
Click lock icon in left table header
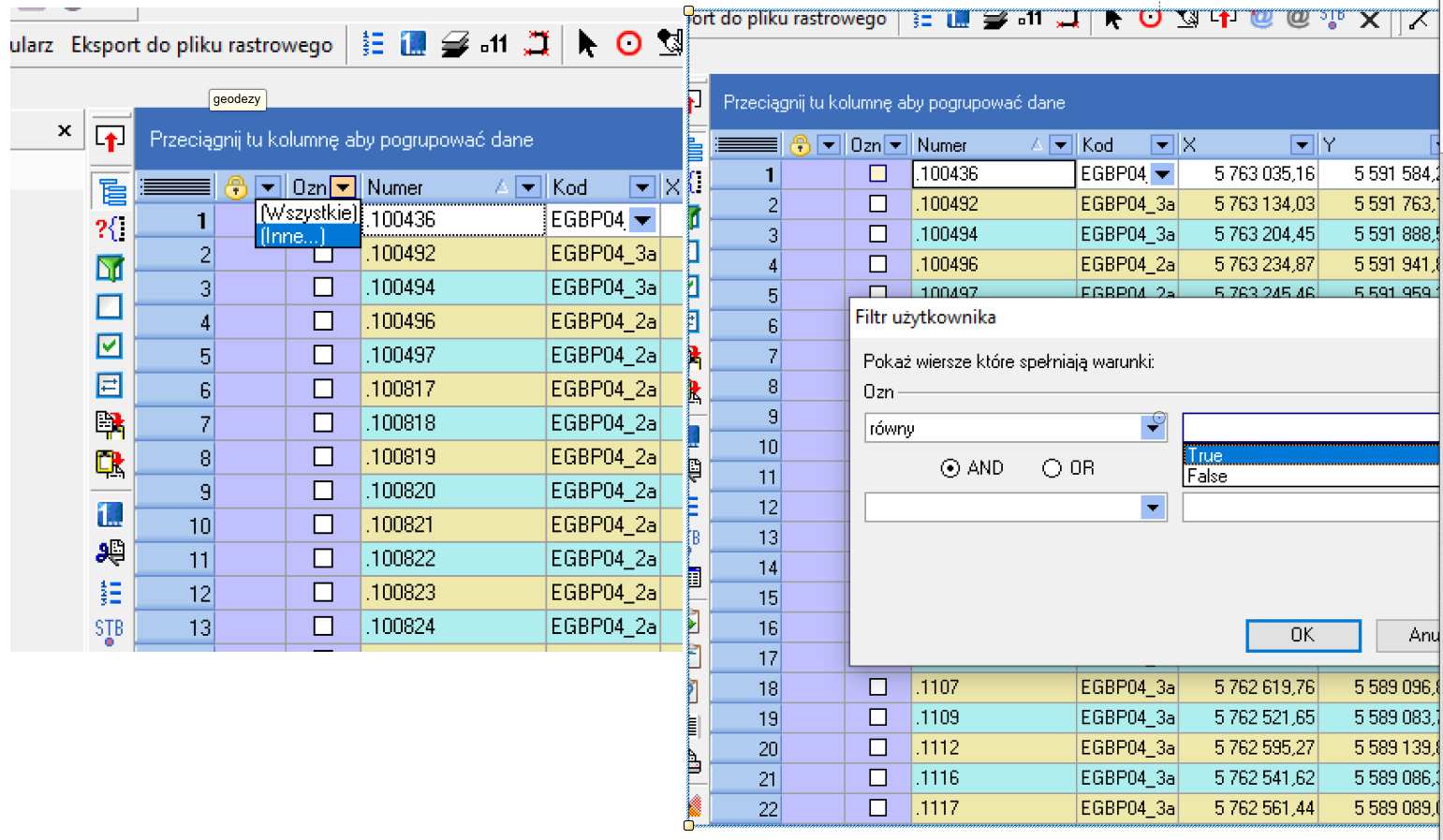tap(236, 187)
